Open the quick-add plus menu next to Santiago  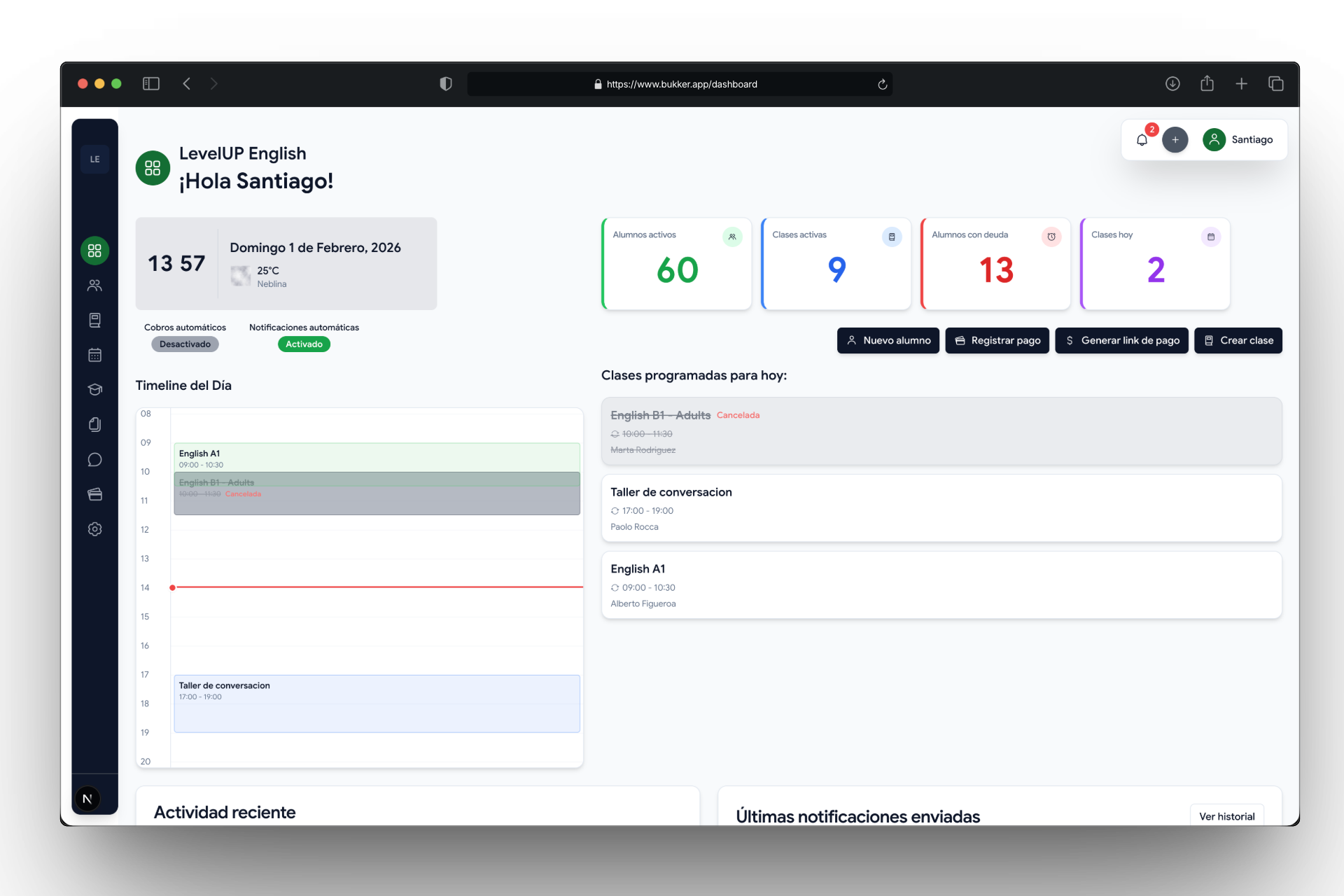coord(1175,139)
